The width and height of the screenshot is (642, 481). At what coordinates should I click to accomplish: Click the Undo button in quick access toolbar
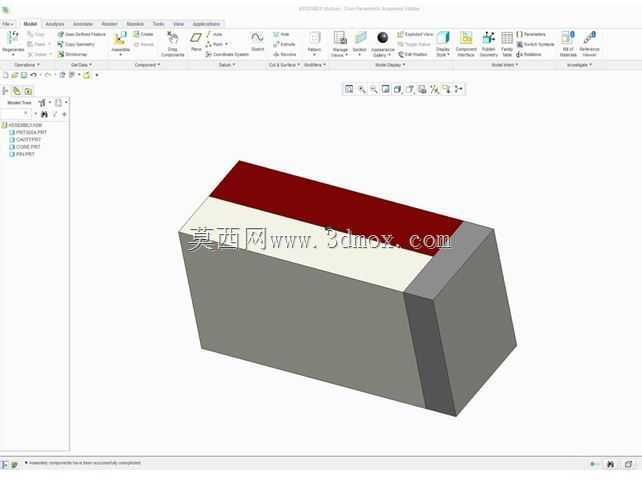tap(34, 75)
